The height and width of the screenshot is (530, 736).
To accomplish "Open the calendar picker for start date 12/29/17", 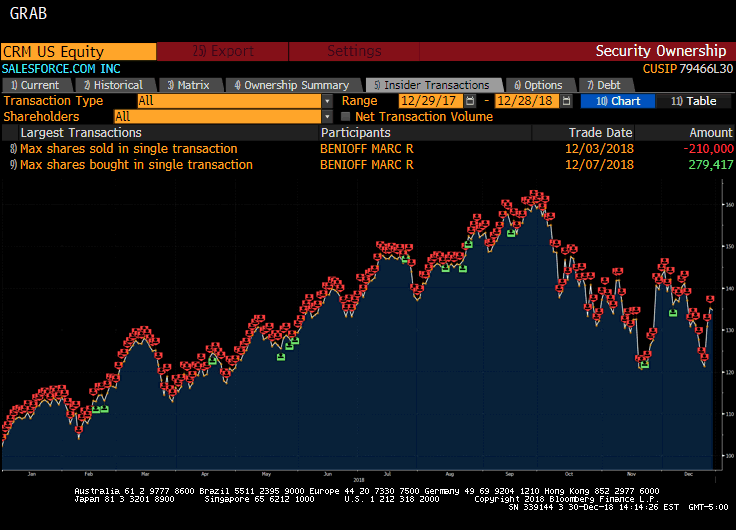I will coord(470,101).
